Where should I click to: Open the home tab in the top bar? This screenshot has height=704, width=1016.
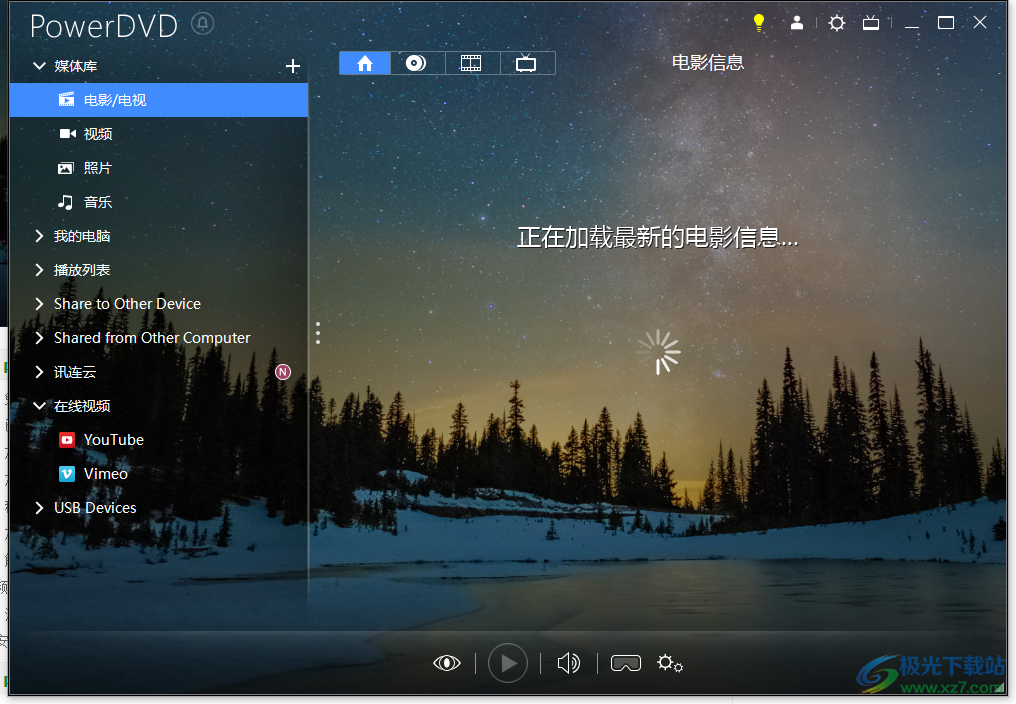tap(365, 63)
